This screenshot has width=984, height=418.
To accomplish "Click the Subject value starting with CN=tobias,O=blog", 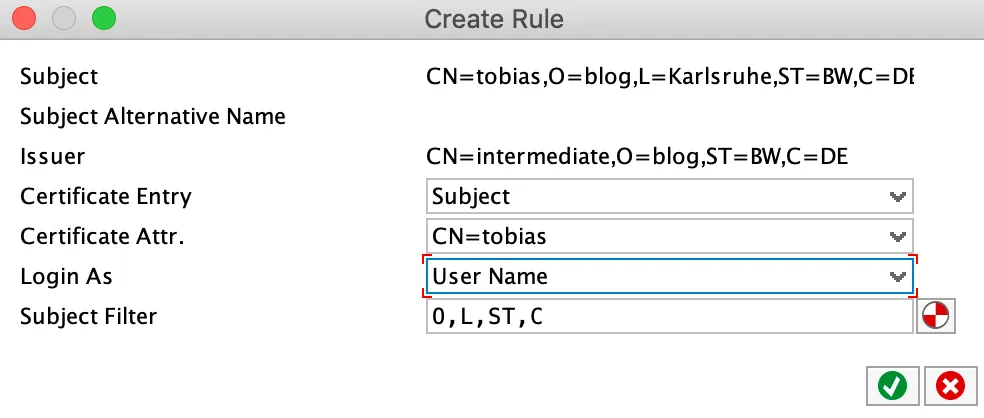I will click(x=669, y=77).
